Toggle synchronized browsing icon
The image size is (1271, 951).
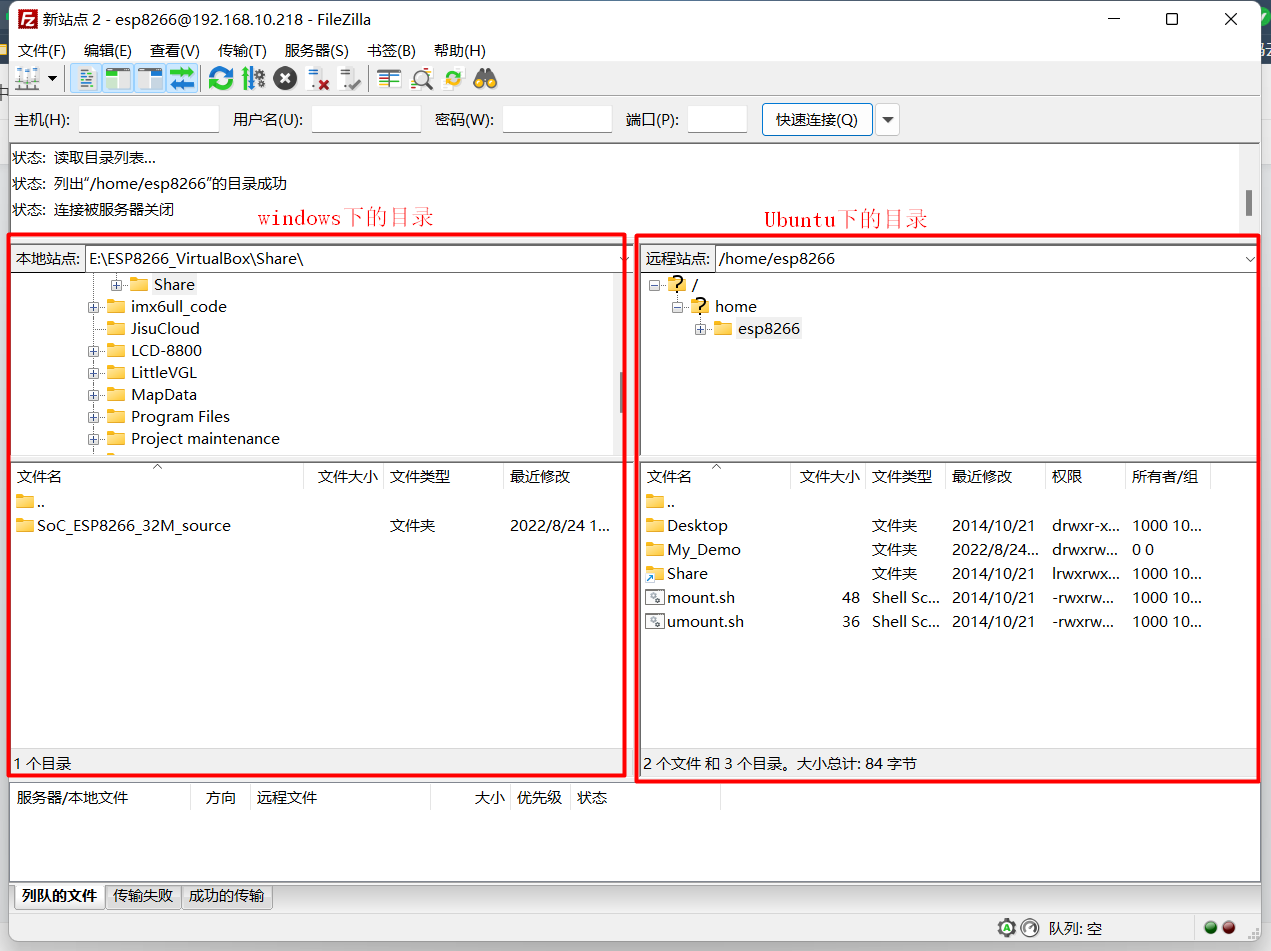453,79
